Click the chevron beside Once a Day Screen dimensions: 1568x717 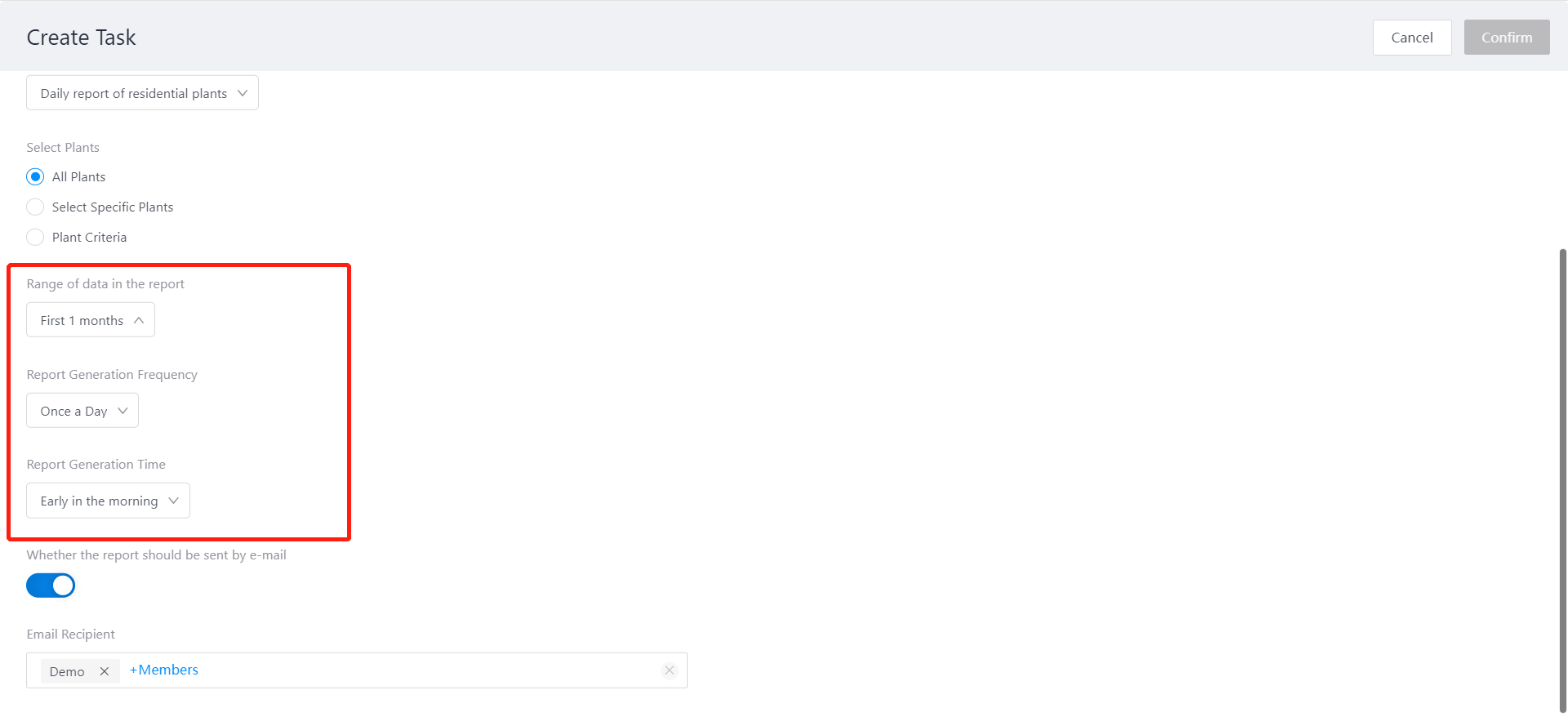click(122, 411)
